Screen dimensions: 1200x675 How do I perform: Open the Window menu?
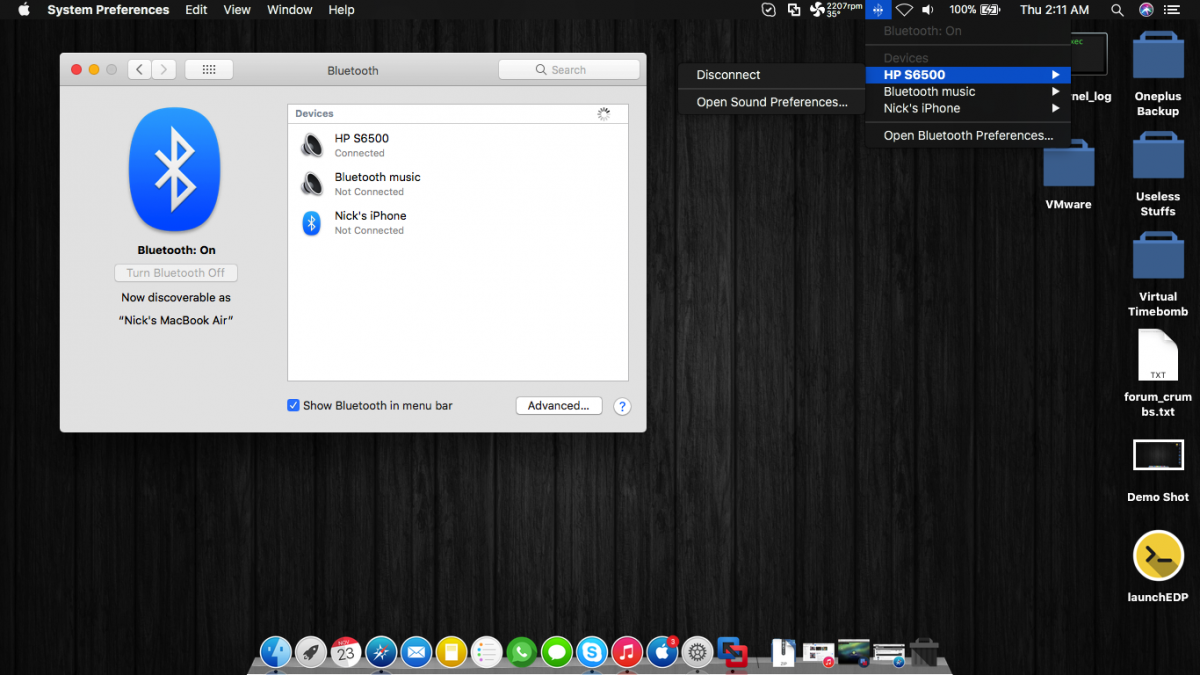click(x=290, y=10)
